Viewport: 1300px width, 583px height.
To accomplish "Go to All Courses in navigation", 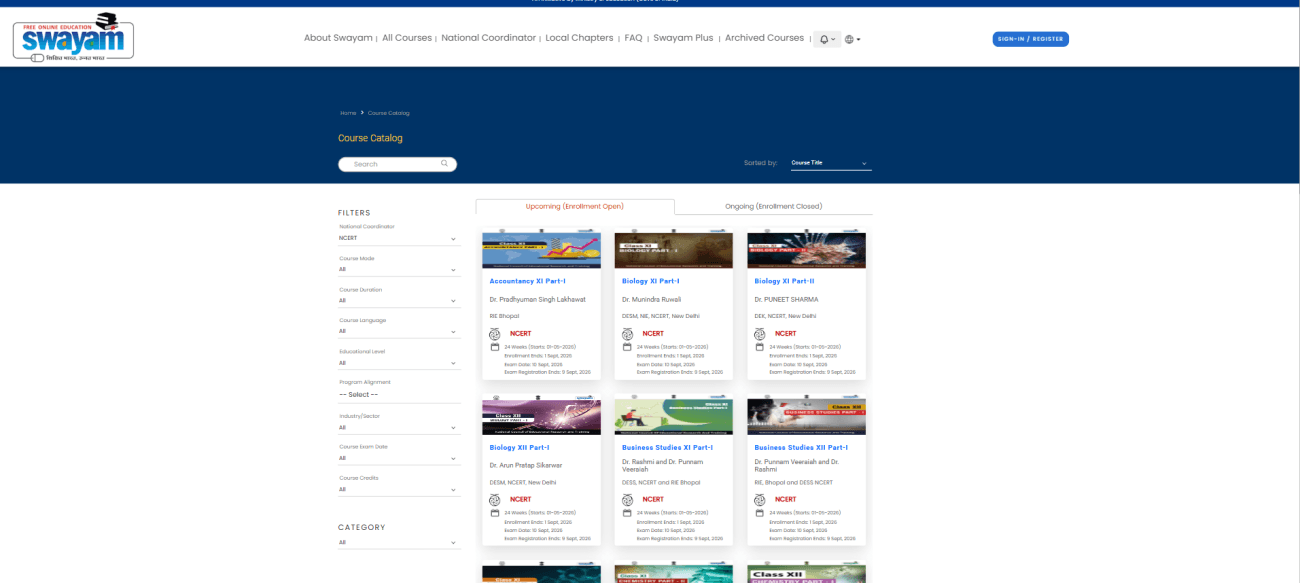I will (407, 38).
